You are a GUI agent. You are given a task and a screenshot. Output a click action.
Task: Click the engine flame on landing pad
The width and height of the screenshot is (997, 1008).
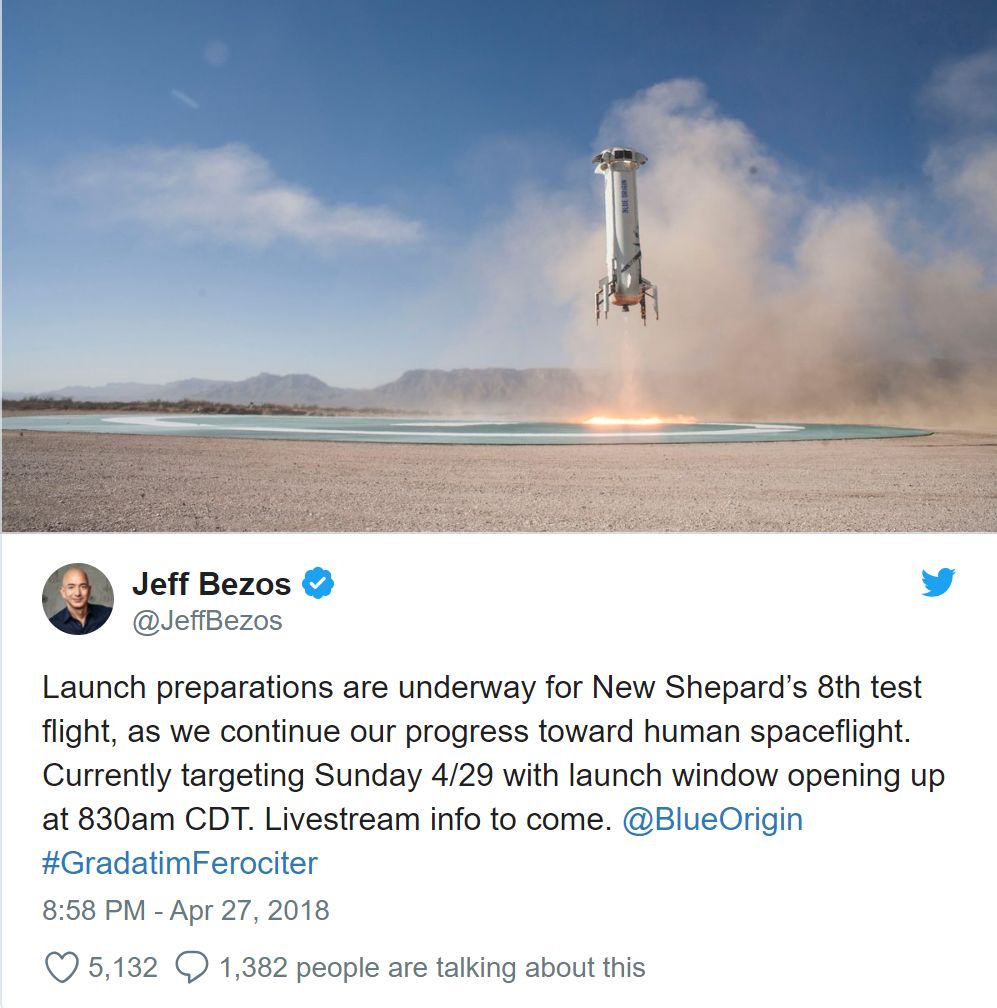click(x=633, y=420)
